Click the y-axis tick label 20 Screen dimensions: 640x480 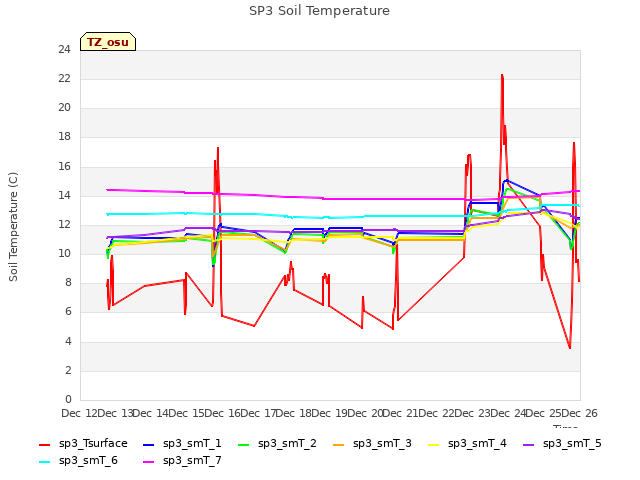[x=64, y=108]
